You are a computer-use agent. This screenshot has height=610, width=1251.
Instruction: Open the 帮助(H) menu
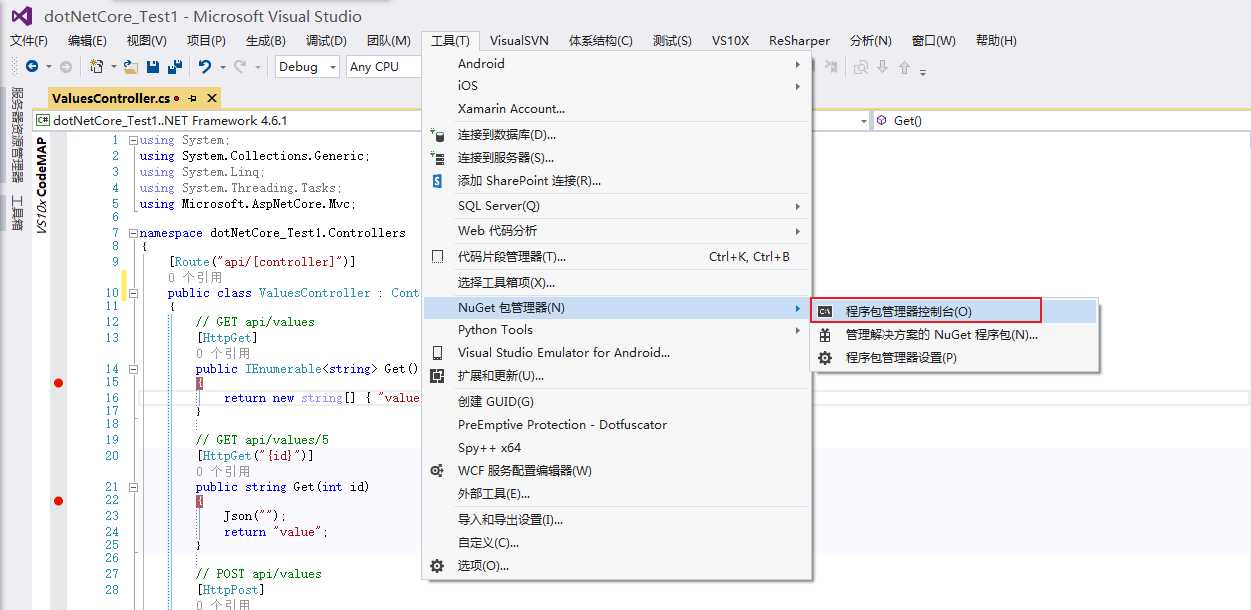coord(996,41)
